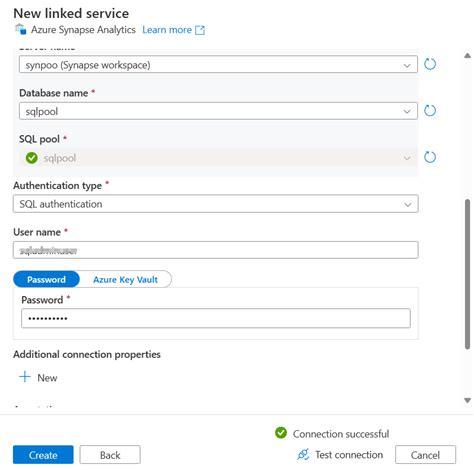The width and height of the screenshot is (474, 470).
Task: Switch credential mode to Azure Key Vault
Action: 125,279
